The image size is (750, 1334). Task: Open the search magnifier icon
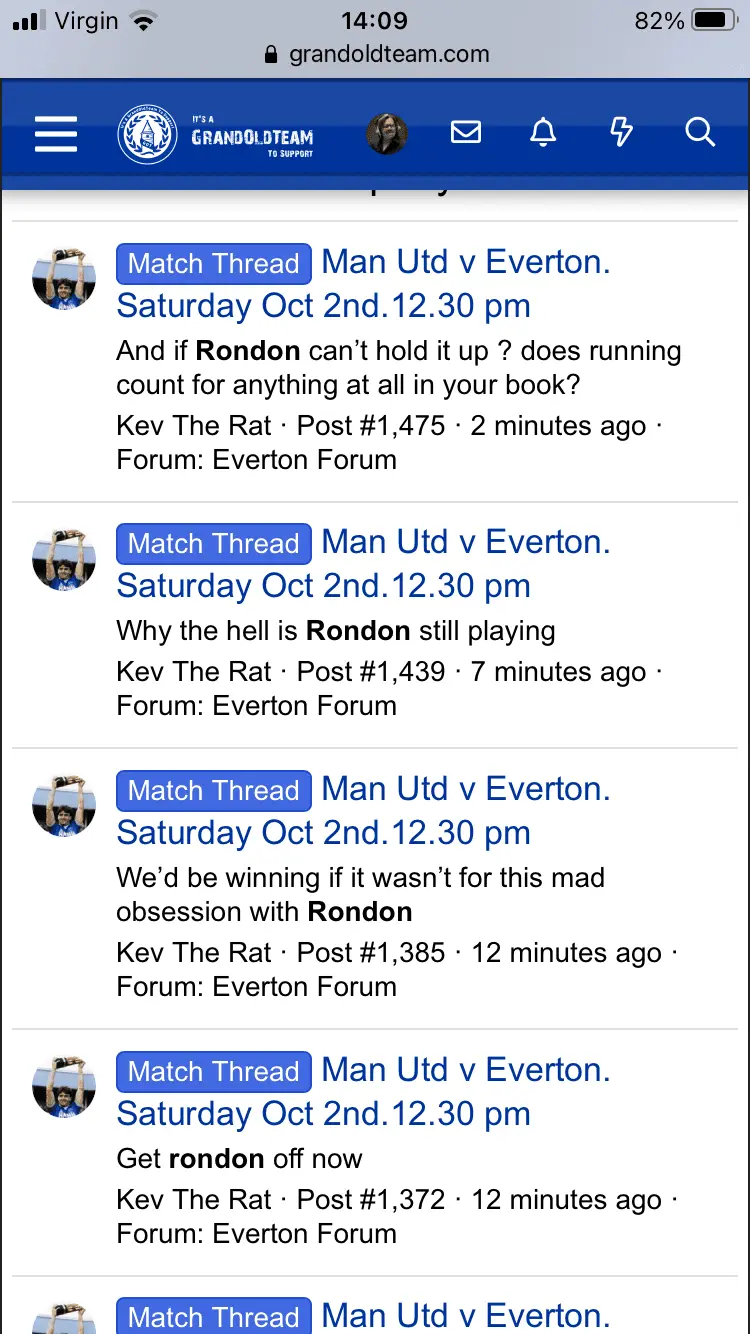700,132
